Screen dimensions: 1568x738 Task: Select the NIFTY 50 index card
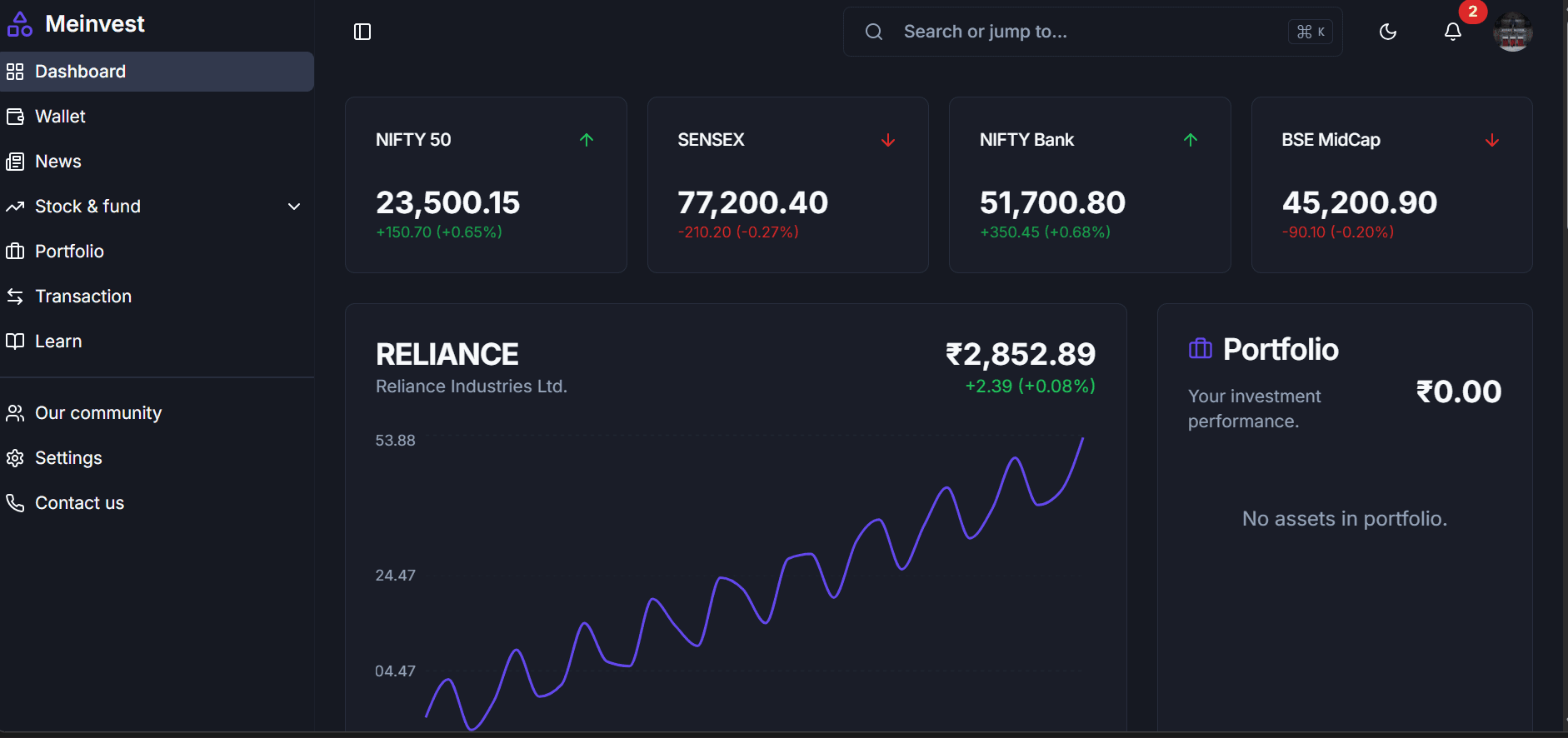coord(486,185)
